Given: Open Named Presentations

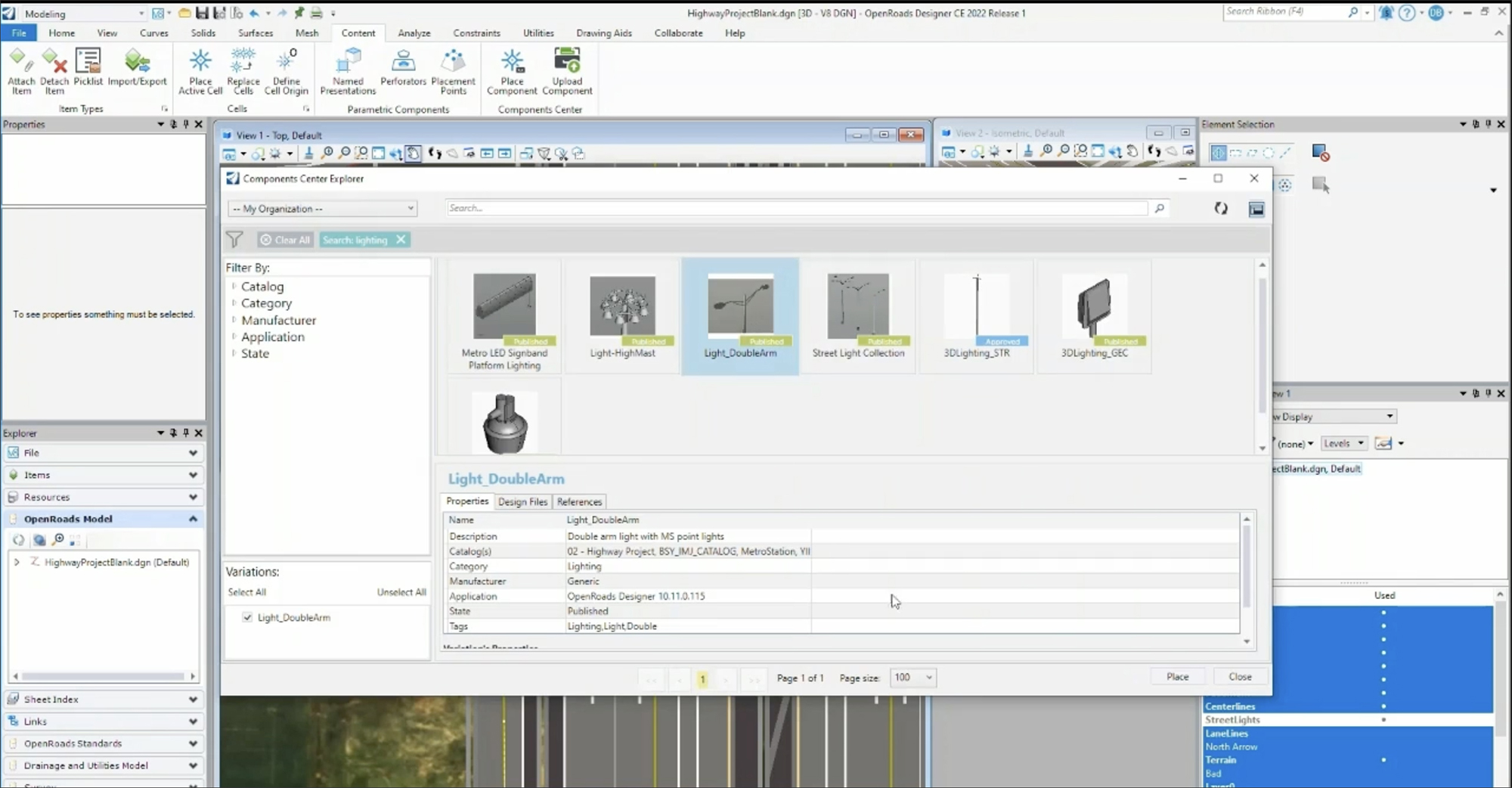Looking at the screenshot, I should pyautogui.click(x=348, y=71).
